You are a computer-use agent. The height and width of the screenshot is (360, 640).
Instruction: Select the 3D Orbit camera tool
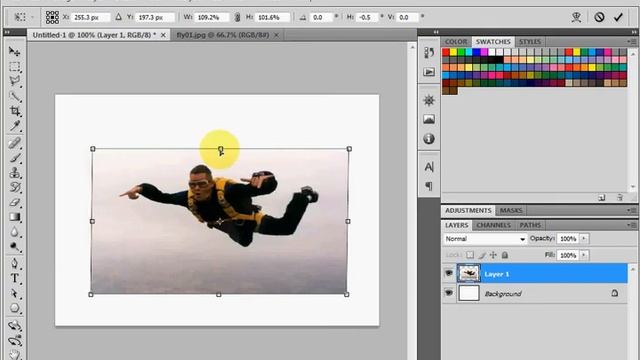pyautogui.click(x=14, y=340)
